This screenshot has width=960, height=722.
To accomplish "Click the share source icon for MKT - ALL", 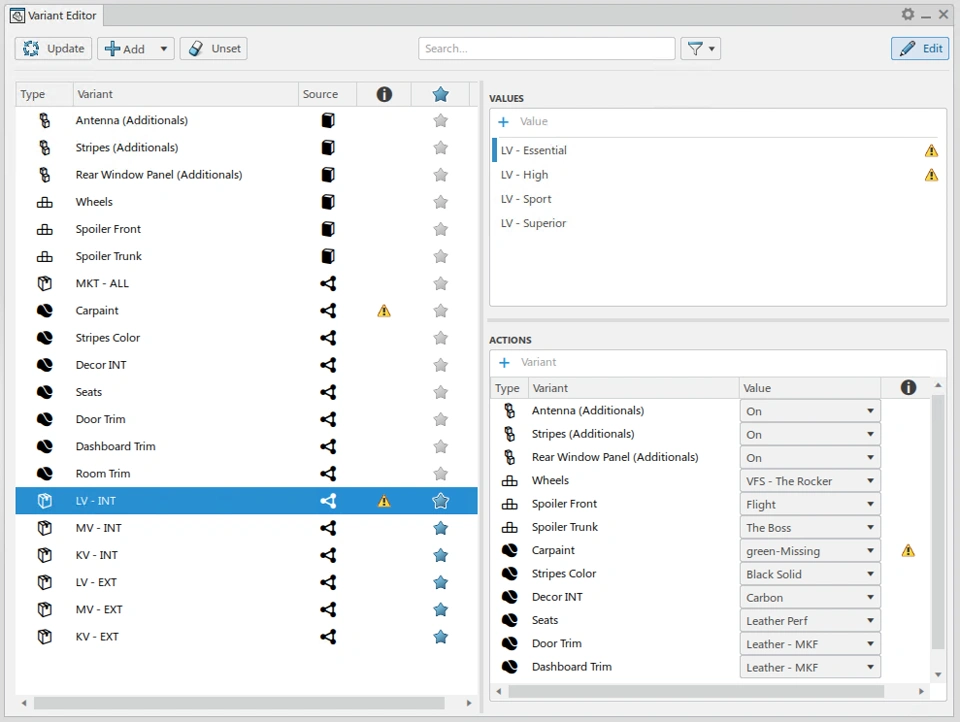I will (x=327, y=284).
